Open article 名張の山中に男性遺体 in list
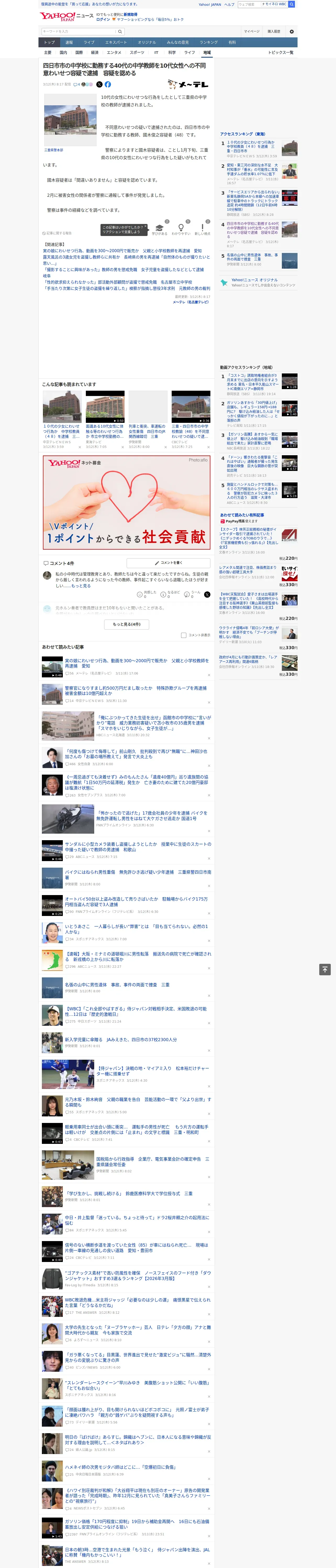 [x=117, y=985]
